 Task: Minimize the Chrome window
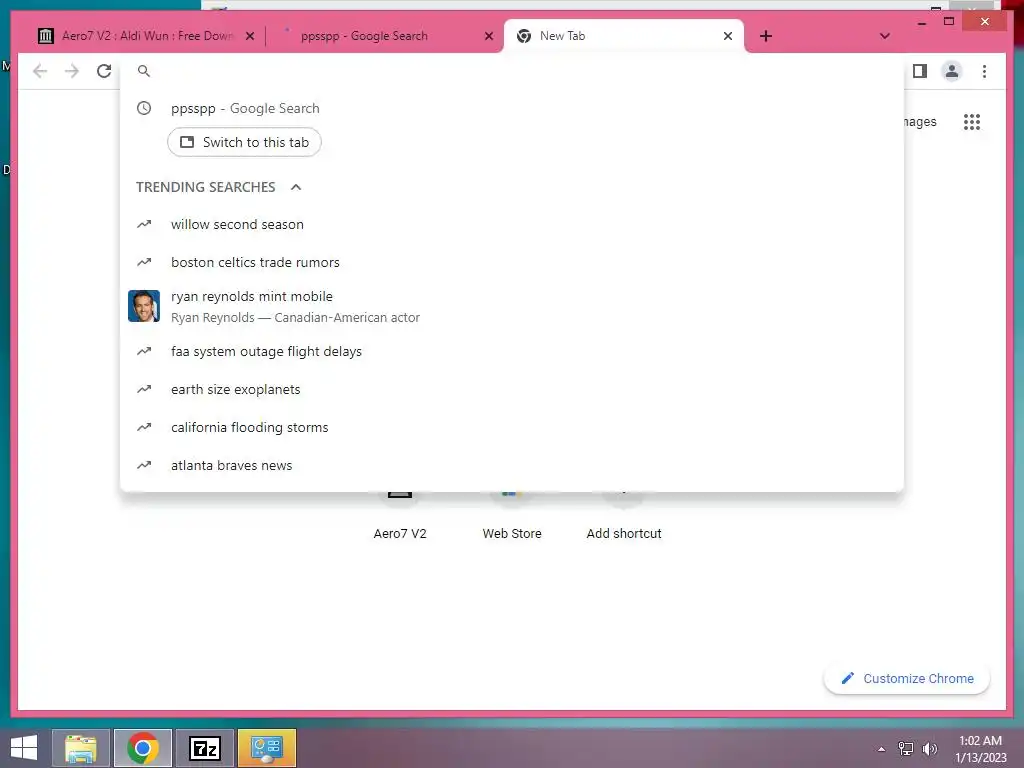pos(921,23)
